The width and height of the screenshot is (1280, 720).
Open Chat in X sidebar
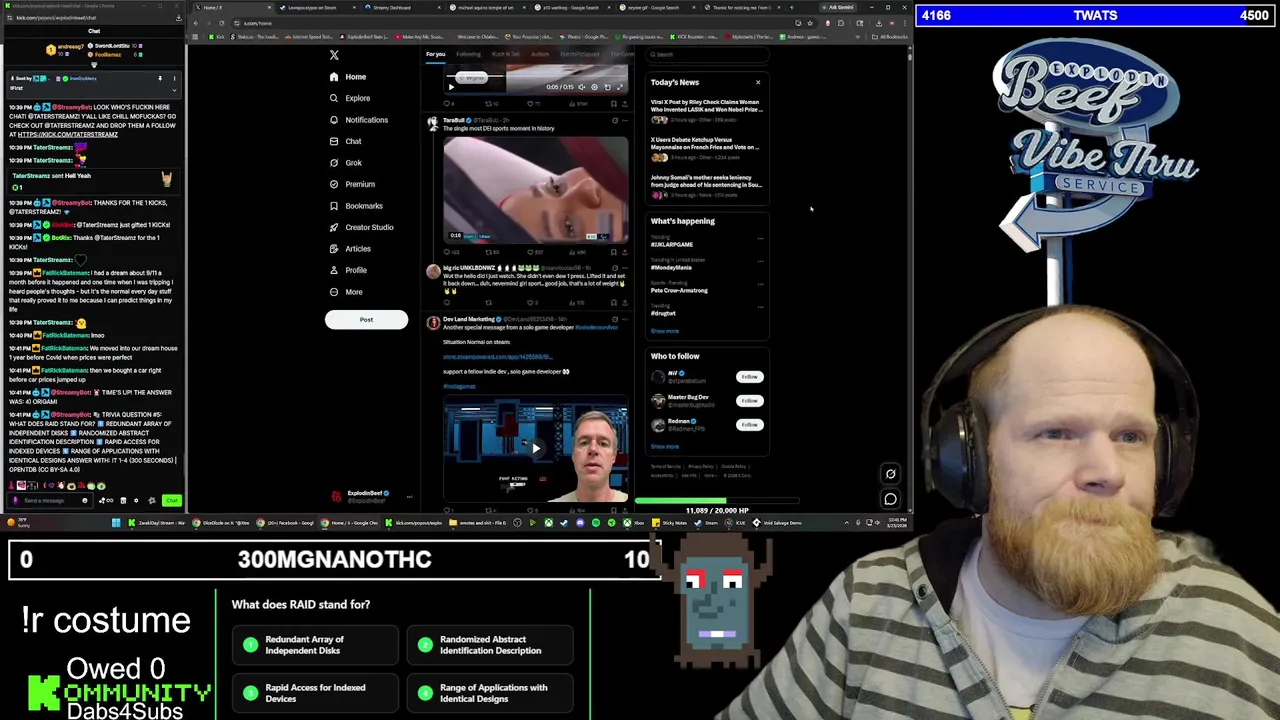click(x=345, y=141)
